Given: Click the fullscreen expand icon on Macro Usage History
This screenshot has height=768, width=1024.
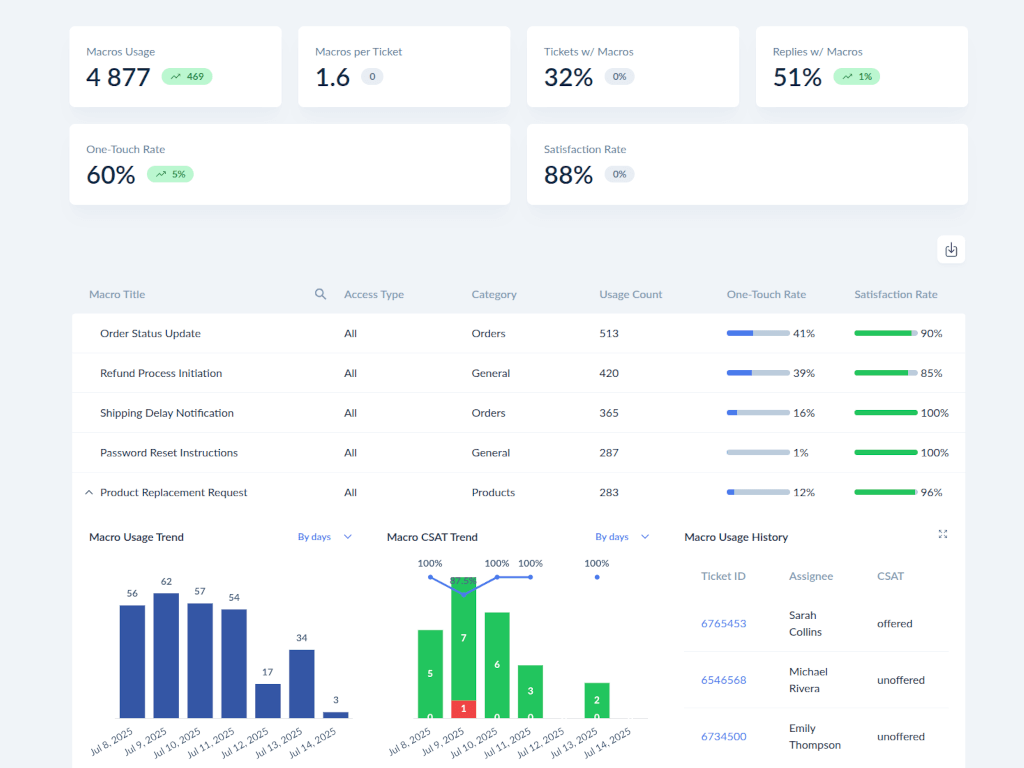Looking at the screenshot, I should (942, 535).
